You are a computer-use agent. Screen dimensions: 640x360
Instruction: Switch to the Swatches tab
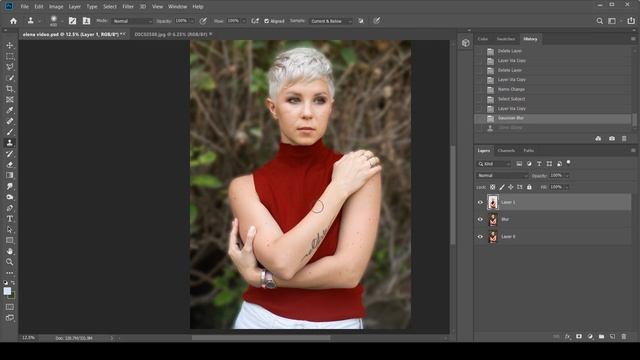(506, 39)
